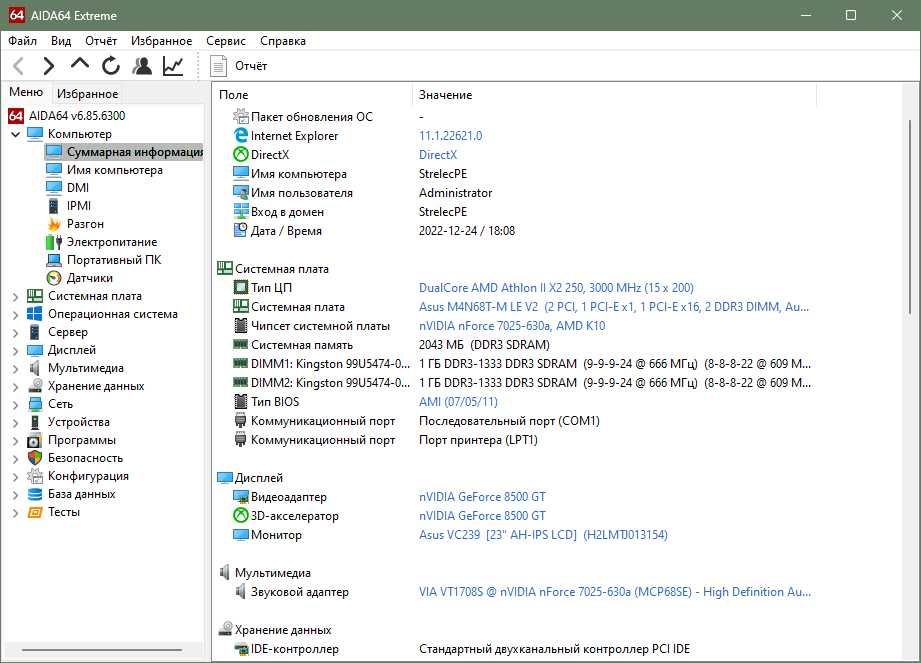The width and height of the screenshot is (921, 663).
Task: Click the Системная память RAM icon
Action: (241, 344)
